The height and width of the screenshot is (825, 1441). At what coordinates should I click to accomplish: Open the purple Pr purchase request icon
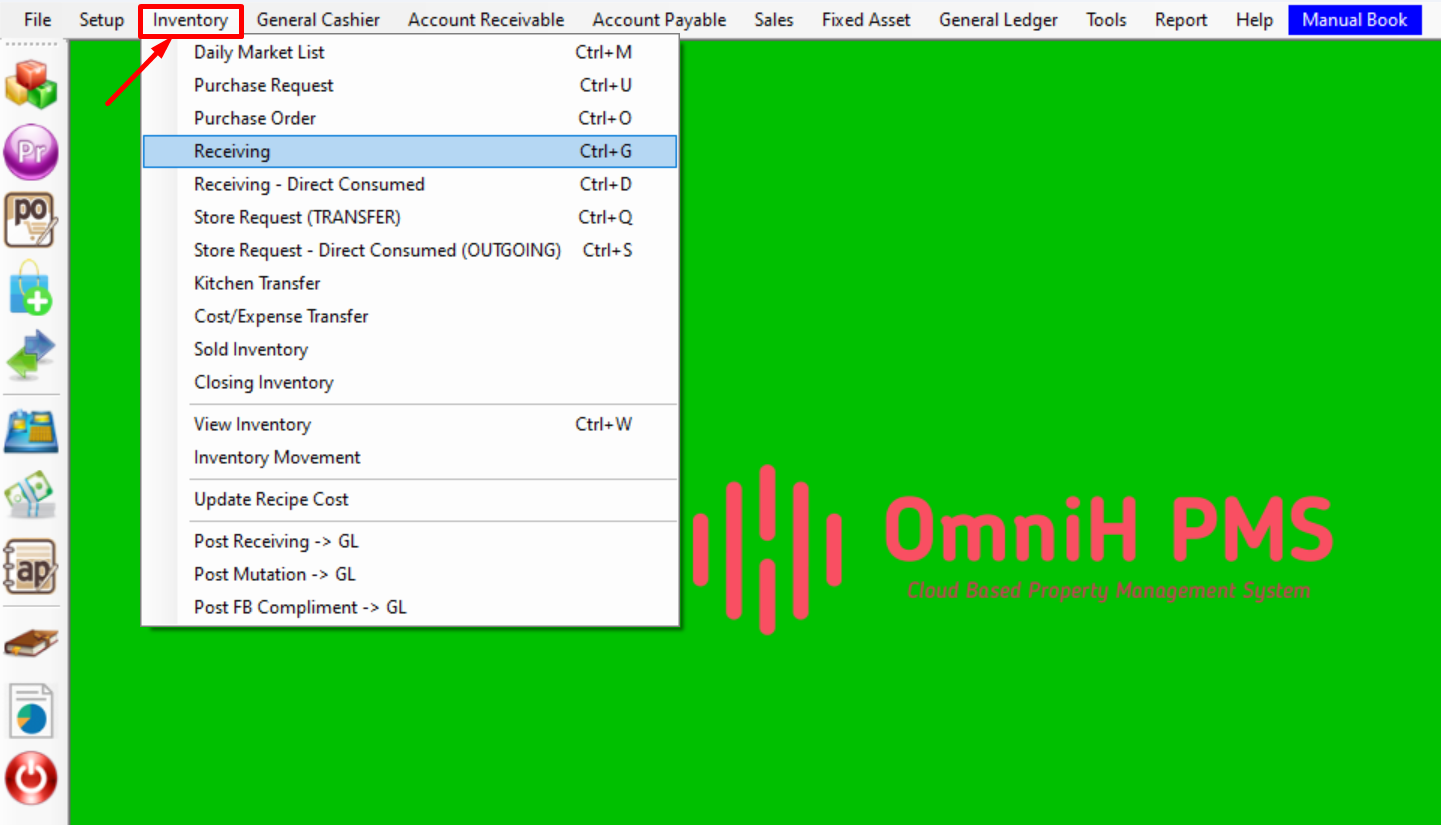[31, 152]
